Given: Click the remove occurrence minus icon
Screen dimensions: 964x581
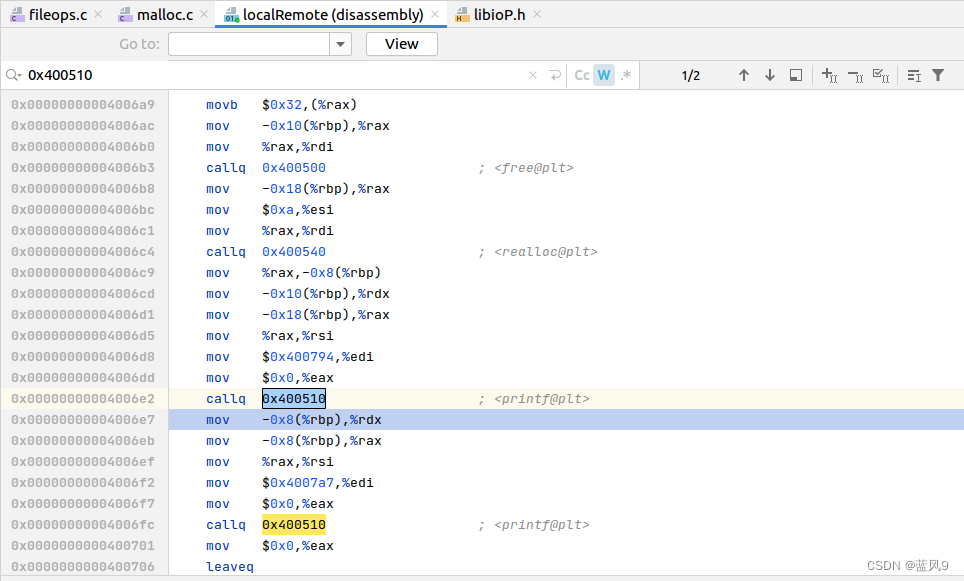Looking at the screenshot, I should (855, 75).
